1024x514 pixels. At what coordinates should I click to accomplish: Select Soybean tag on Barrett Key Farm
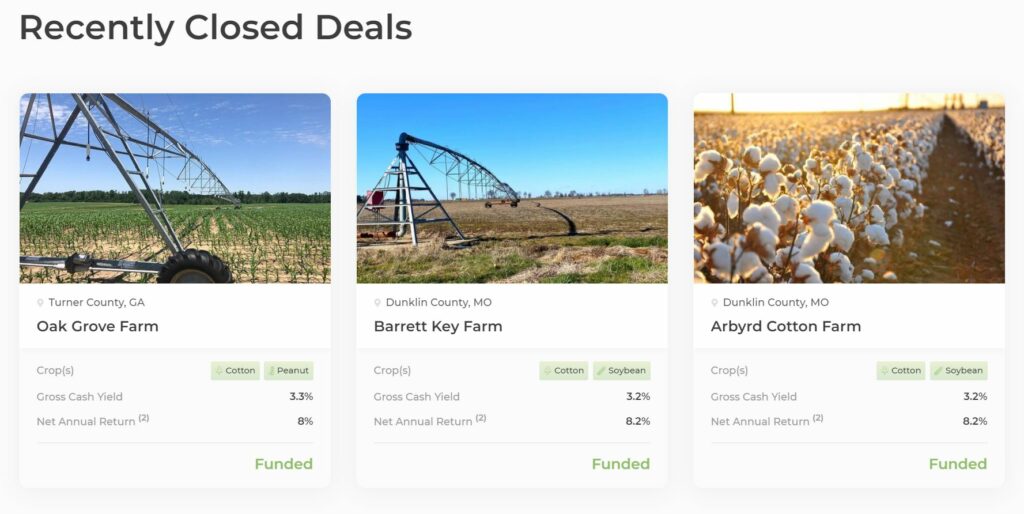click(622, 370)
